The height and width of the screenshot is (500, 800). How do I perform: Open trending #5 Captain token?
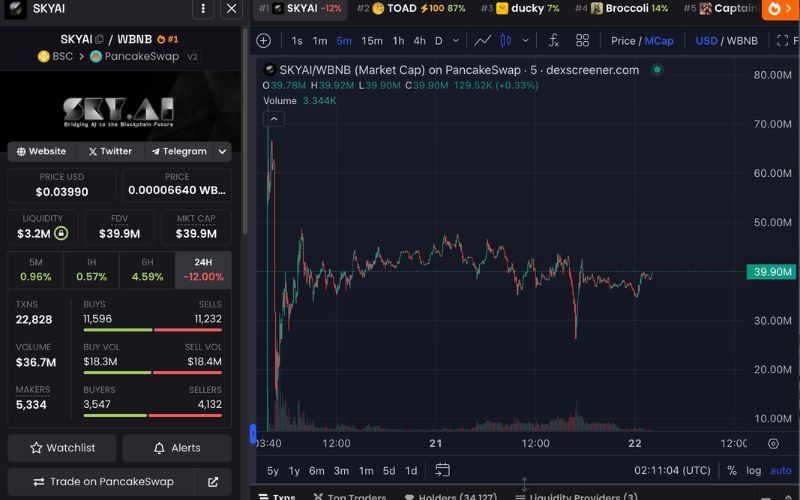pyautogui.click(x=720, y=9)
